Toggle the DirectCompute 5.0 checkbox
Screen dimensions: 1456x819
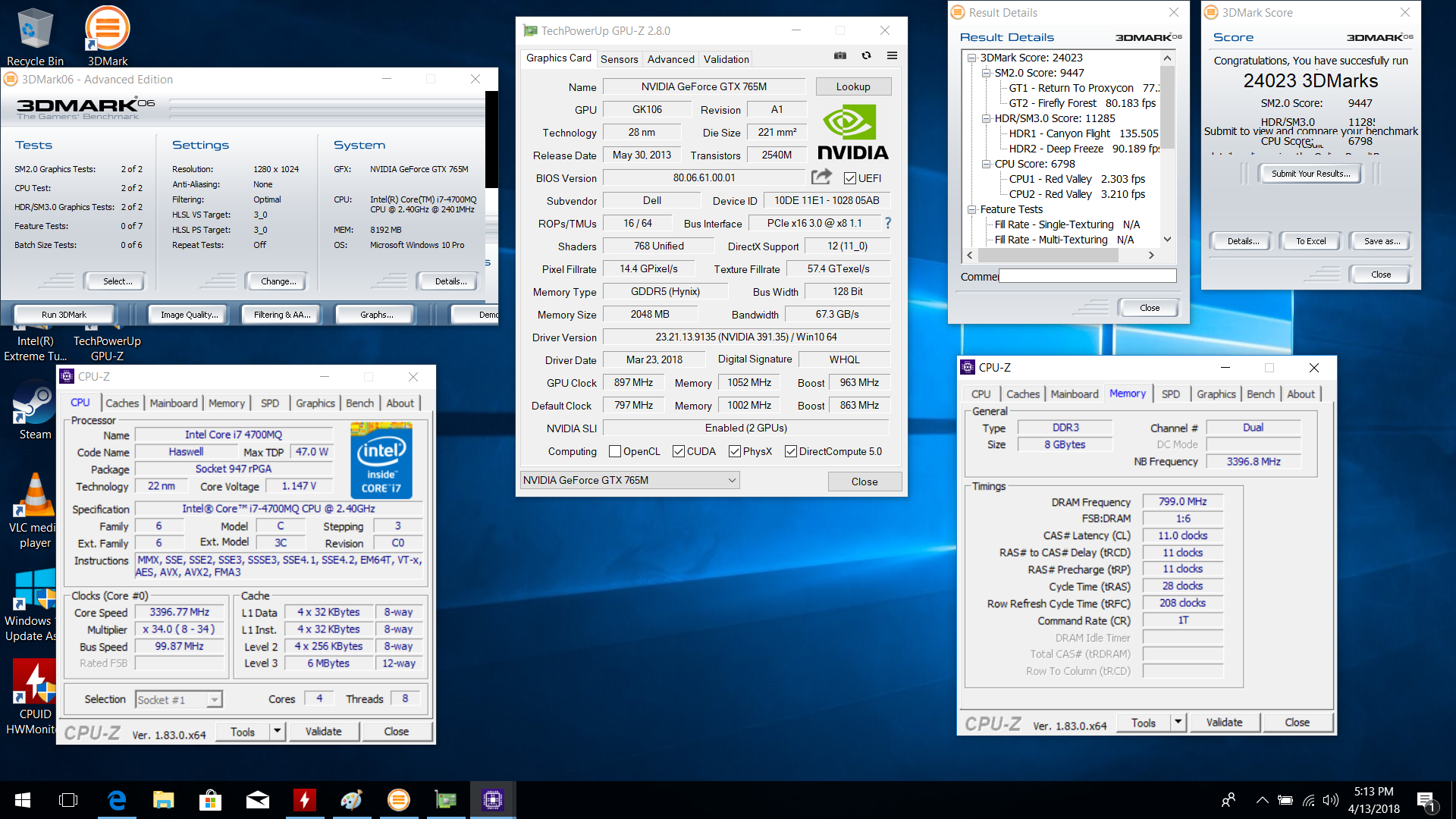click(x=791, y=451)
